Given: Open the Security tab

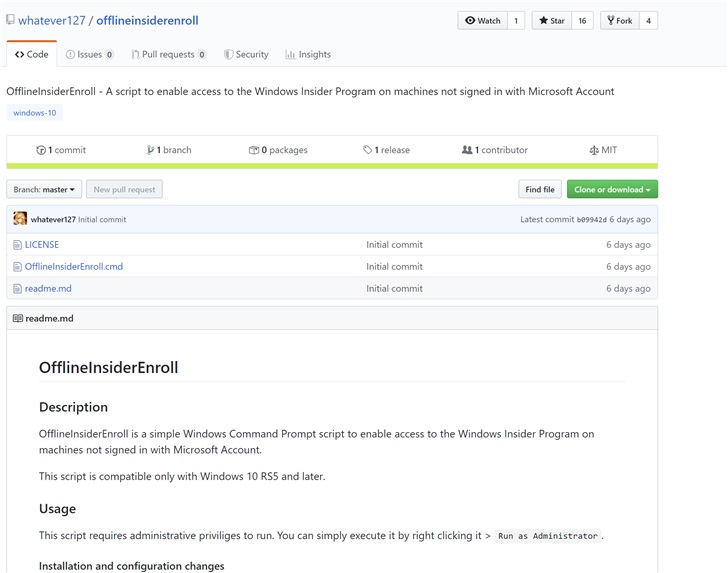Looking at the screenshot, I should coord(246,54).
